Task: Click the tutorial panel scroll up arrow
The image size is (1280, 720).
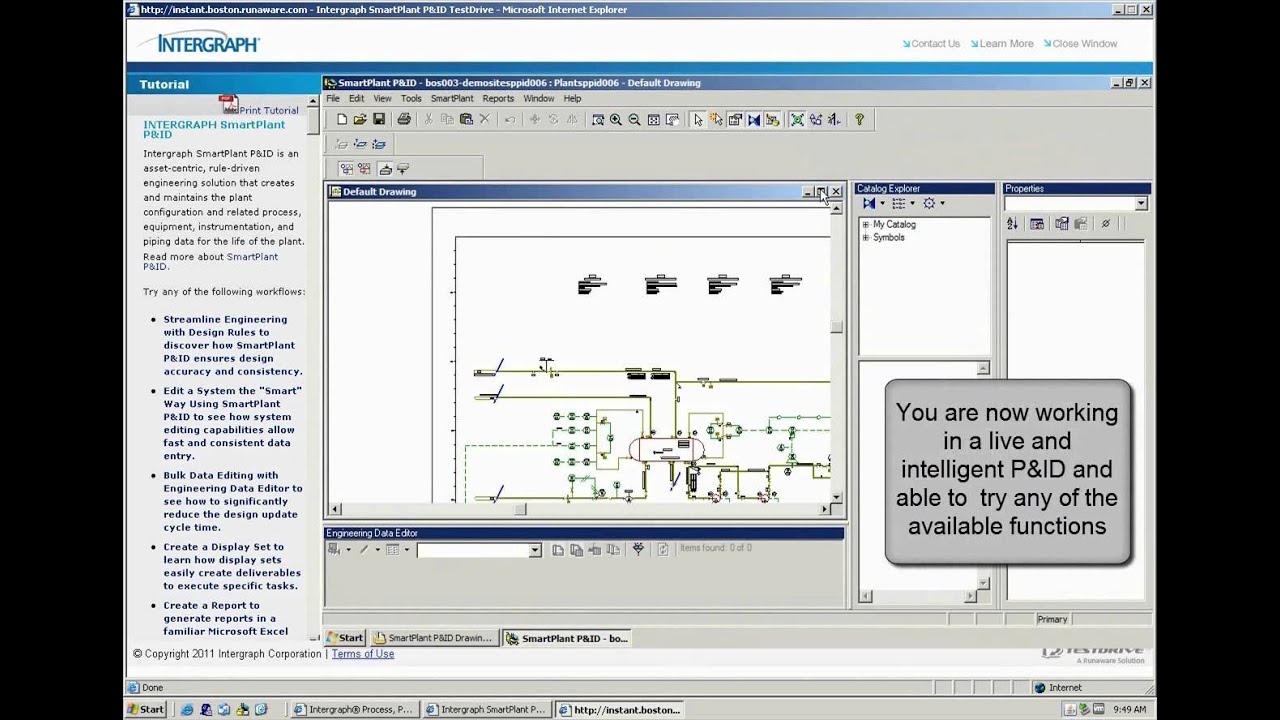Action: pyautogui.click(x=313, y=102)
